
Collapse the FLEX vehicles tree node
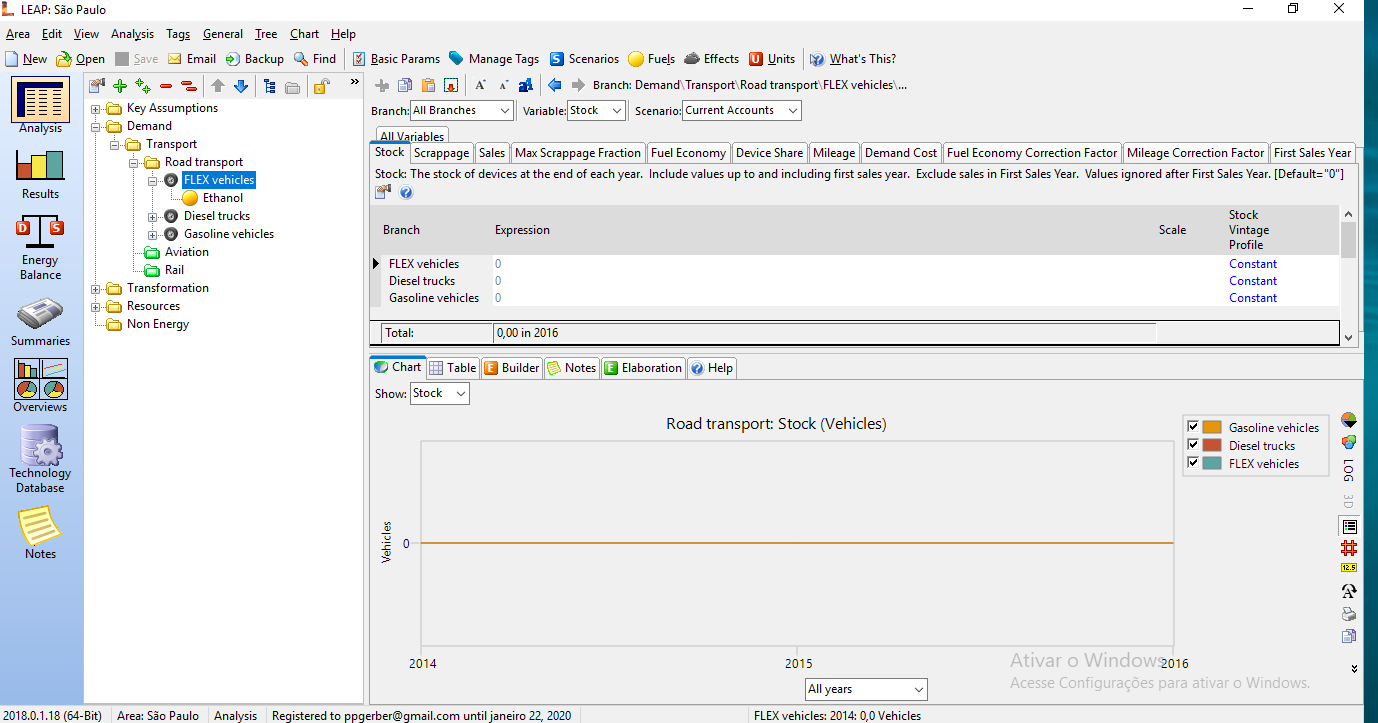153,180
